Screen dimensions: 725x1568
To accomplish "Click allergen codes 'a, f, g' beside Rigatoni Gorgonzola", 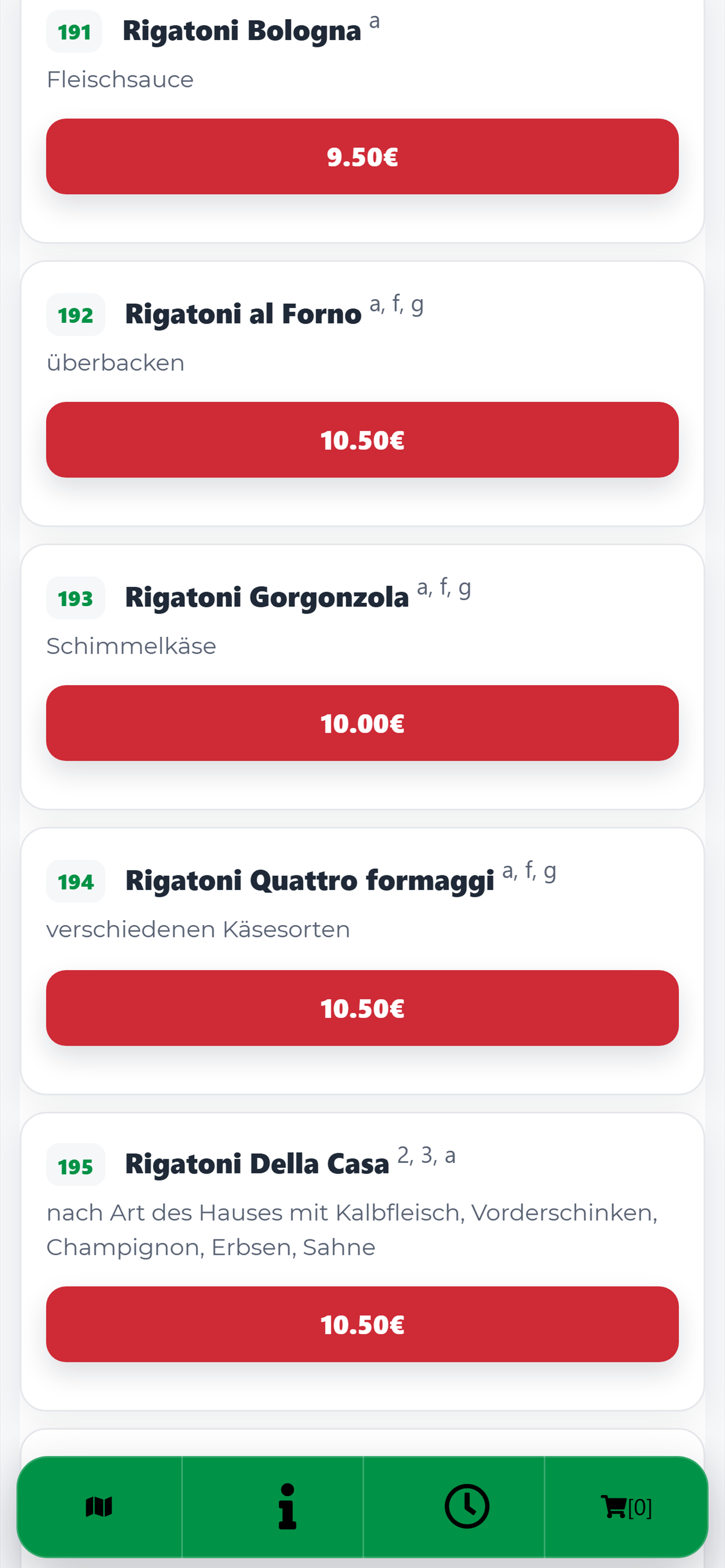I will click(x=444, y=588).
